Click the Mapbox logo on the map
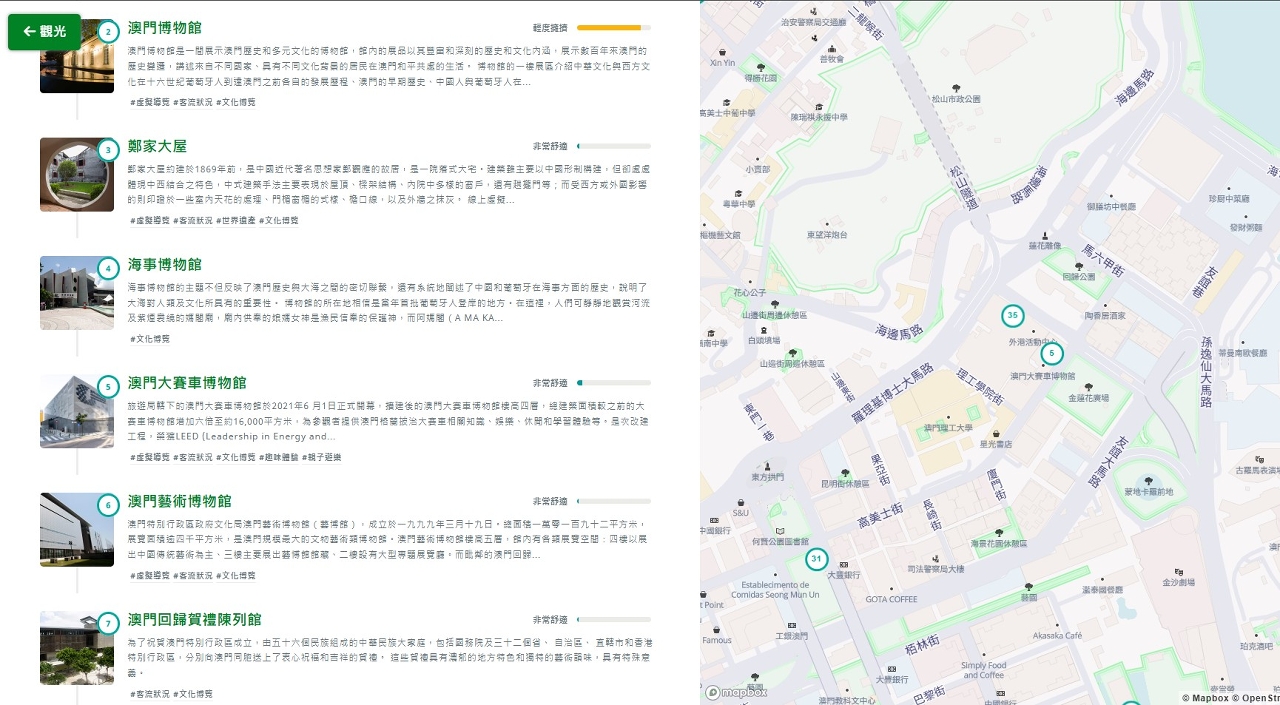1280x705 pixels. point(736,692)
